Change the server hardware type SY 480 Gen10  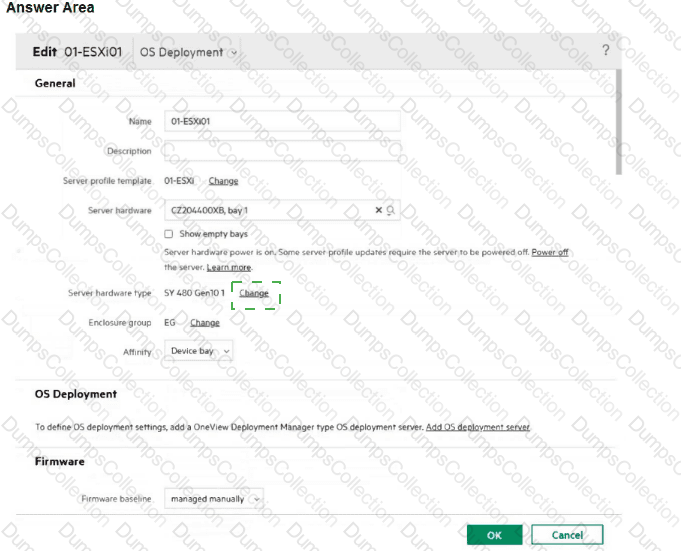click(x=254, y=293)
